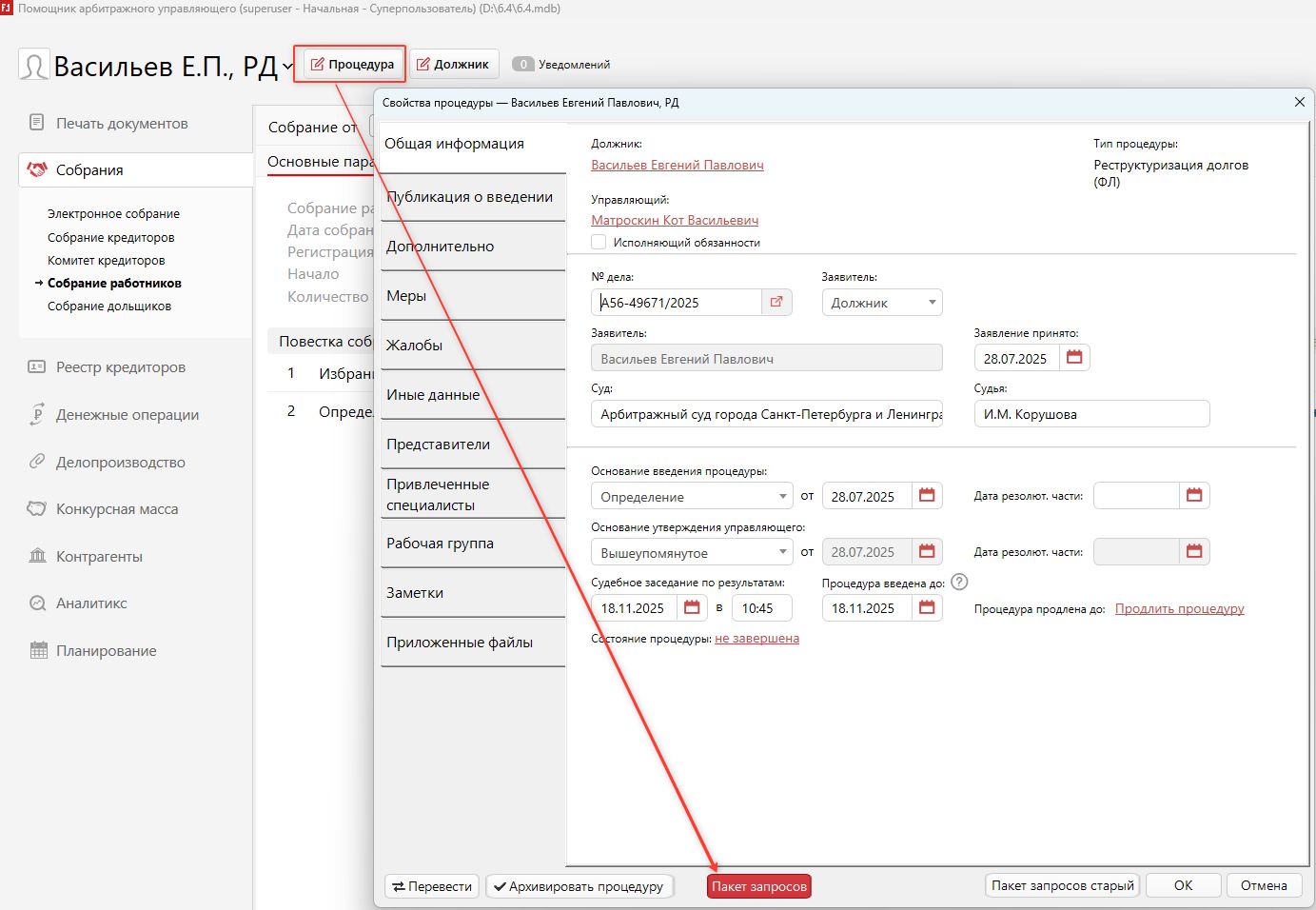Click Аналитикс sidebar icon
The width and height of the screenshot is (1316, 910).
click(x=37, y=603)
